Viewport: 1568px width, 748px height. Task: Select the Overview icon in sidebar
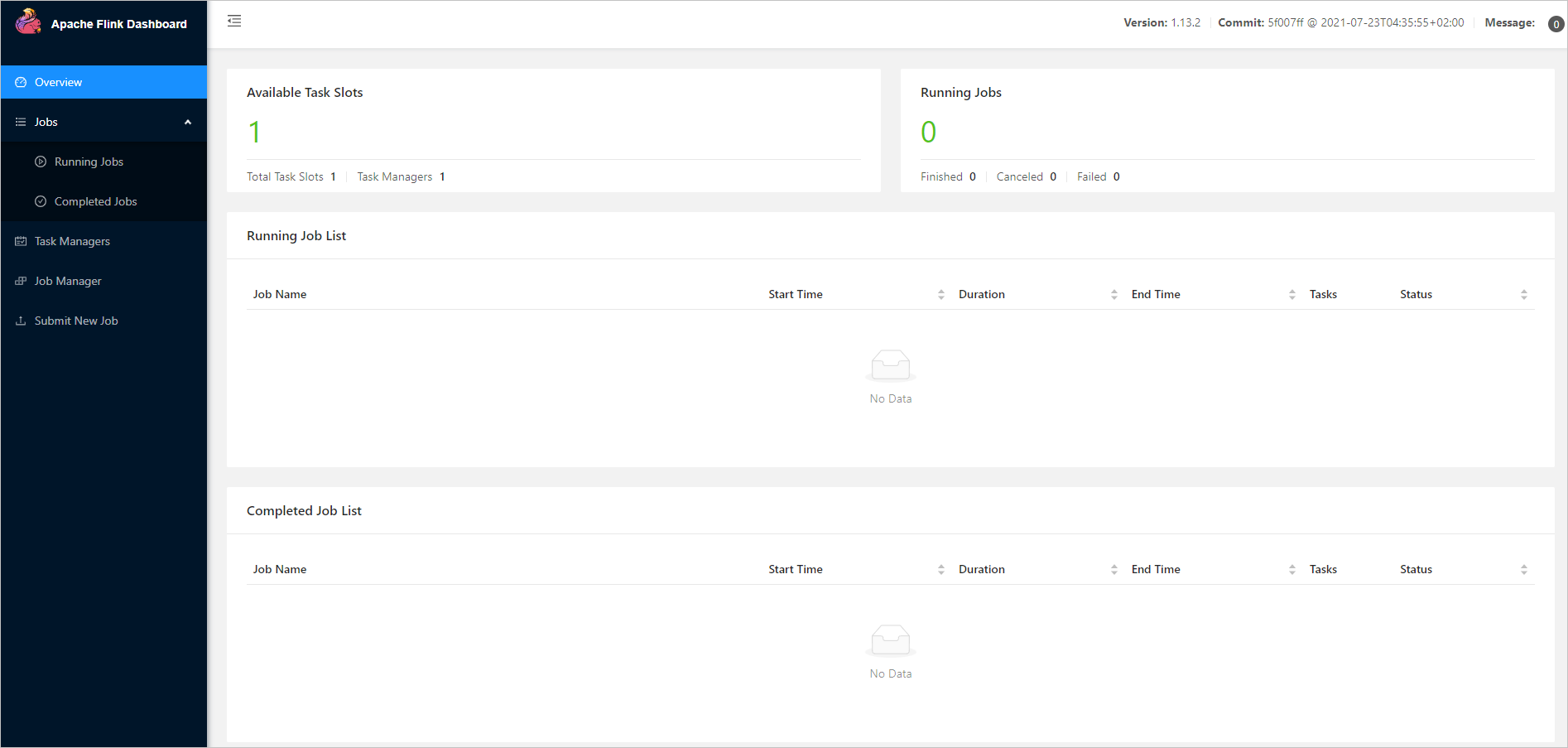click(21, 82)
